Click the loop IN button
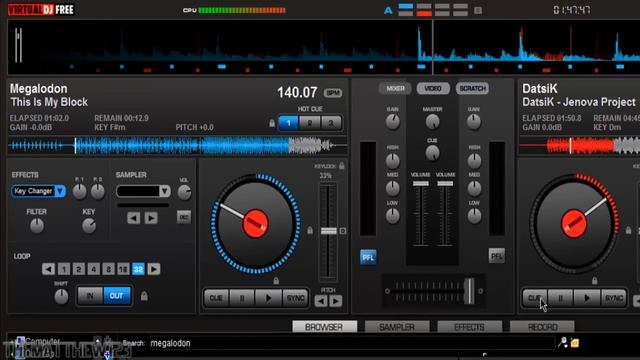Screen dimensions: 640x360 90,296
